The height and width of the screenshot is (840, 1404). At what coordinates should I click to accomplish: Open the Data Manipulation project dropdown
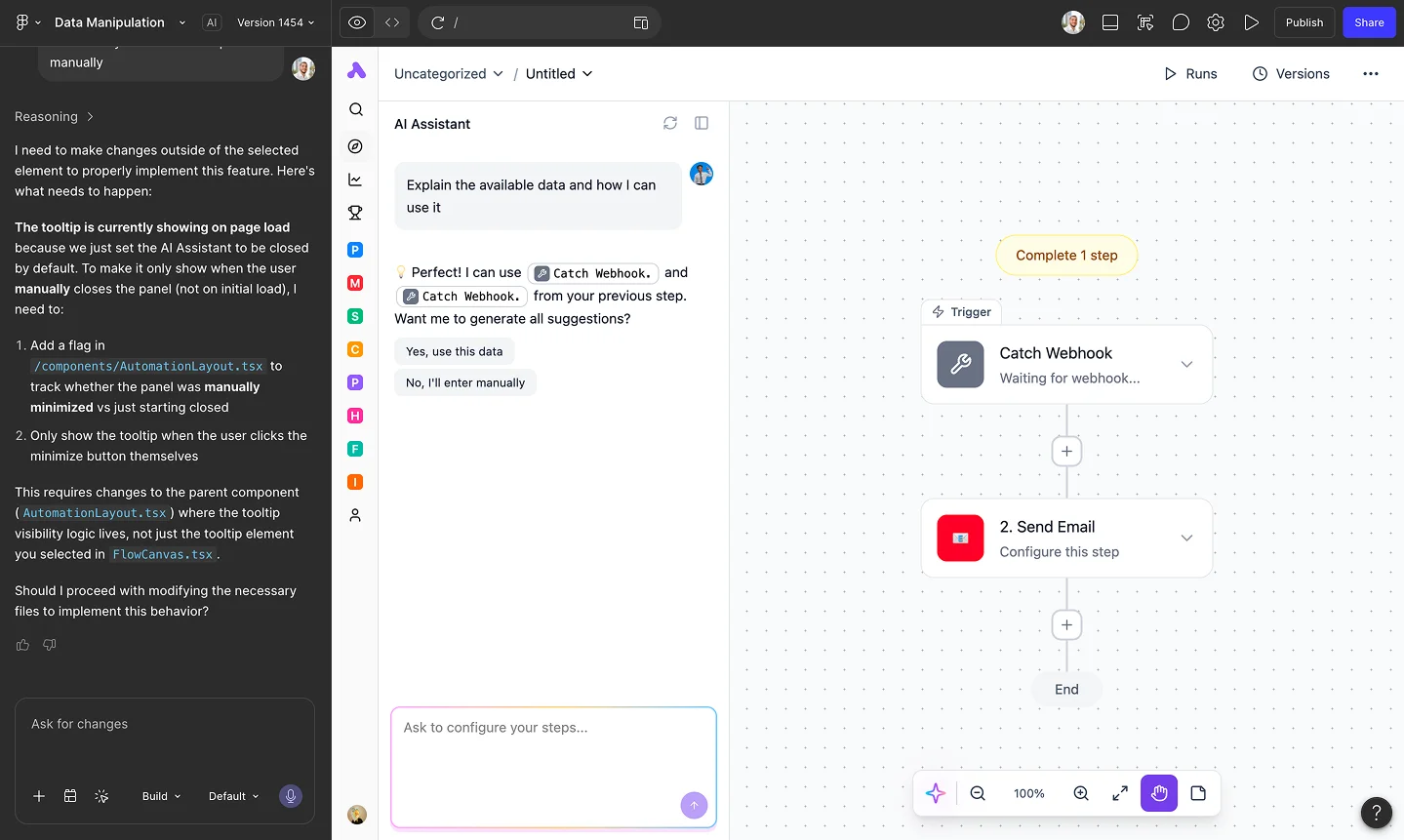point(119,22)
